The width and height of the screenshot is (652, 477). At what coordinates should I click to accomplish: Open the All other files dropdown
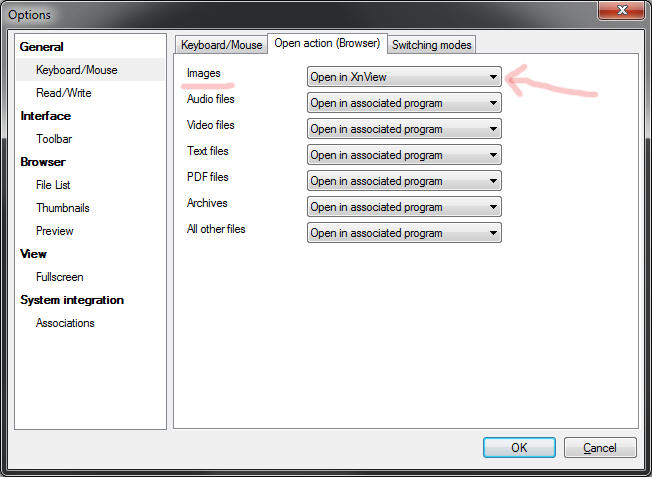pyautogui.click(x=403, y=233)
